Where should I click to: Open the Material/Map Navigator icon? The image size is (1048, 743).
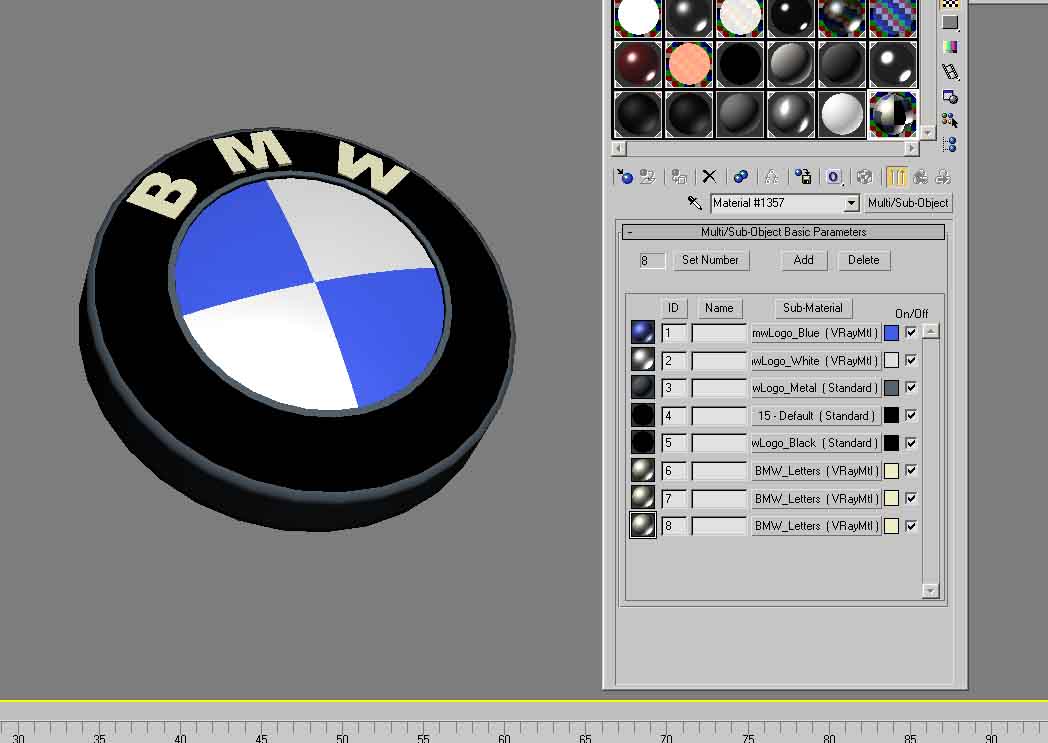[950, 144]
